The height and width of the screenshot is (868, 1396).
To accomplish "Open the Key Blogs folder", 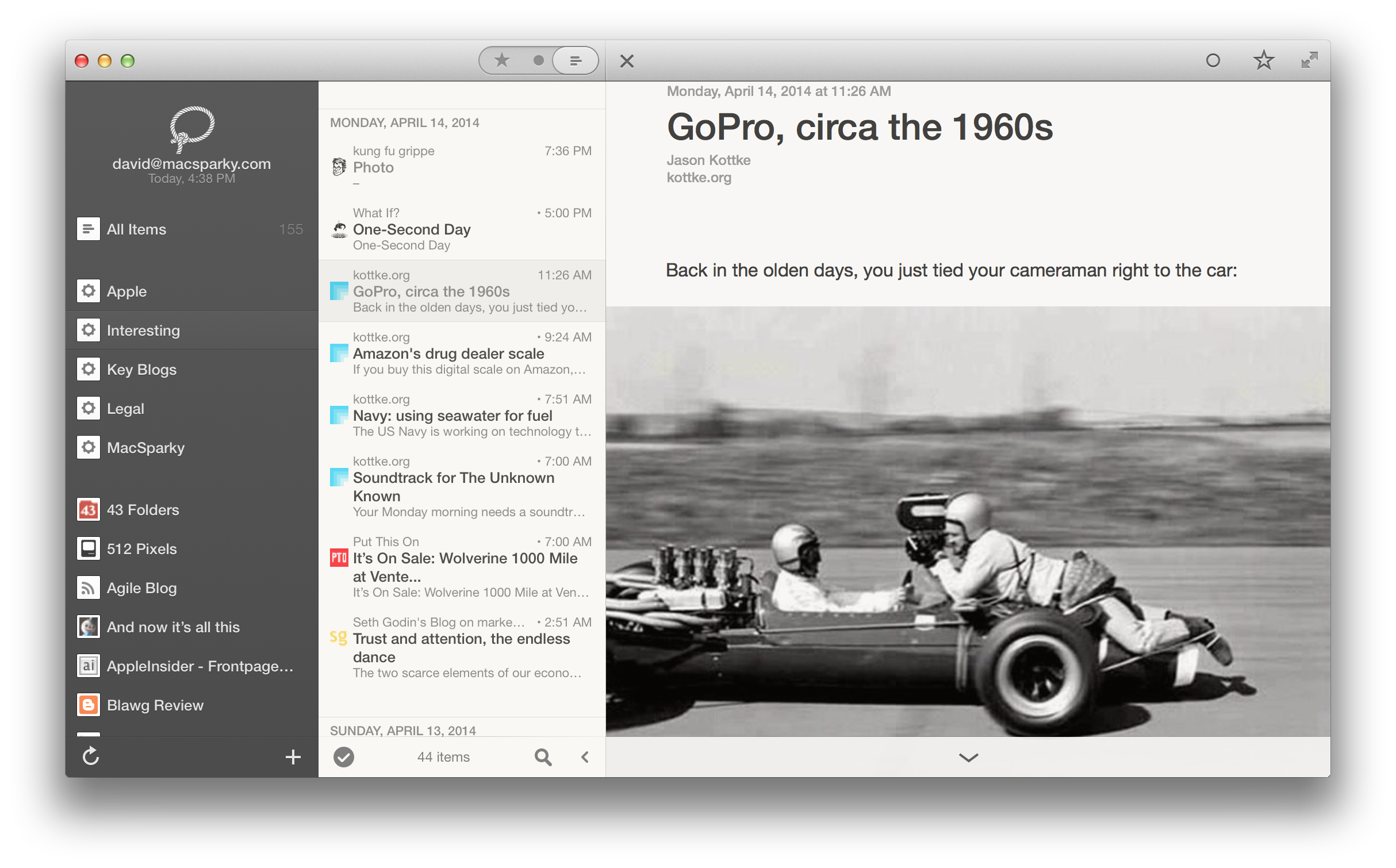I will point(141,370).
